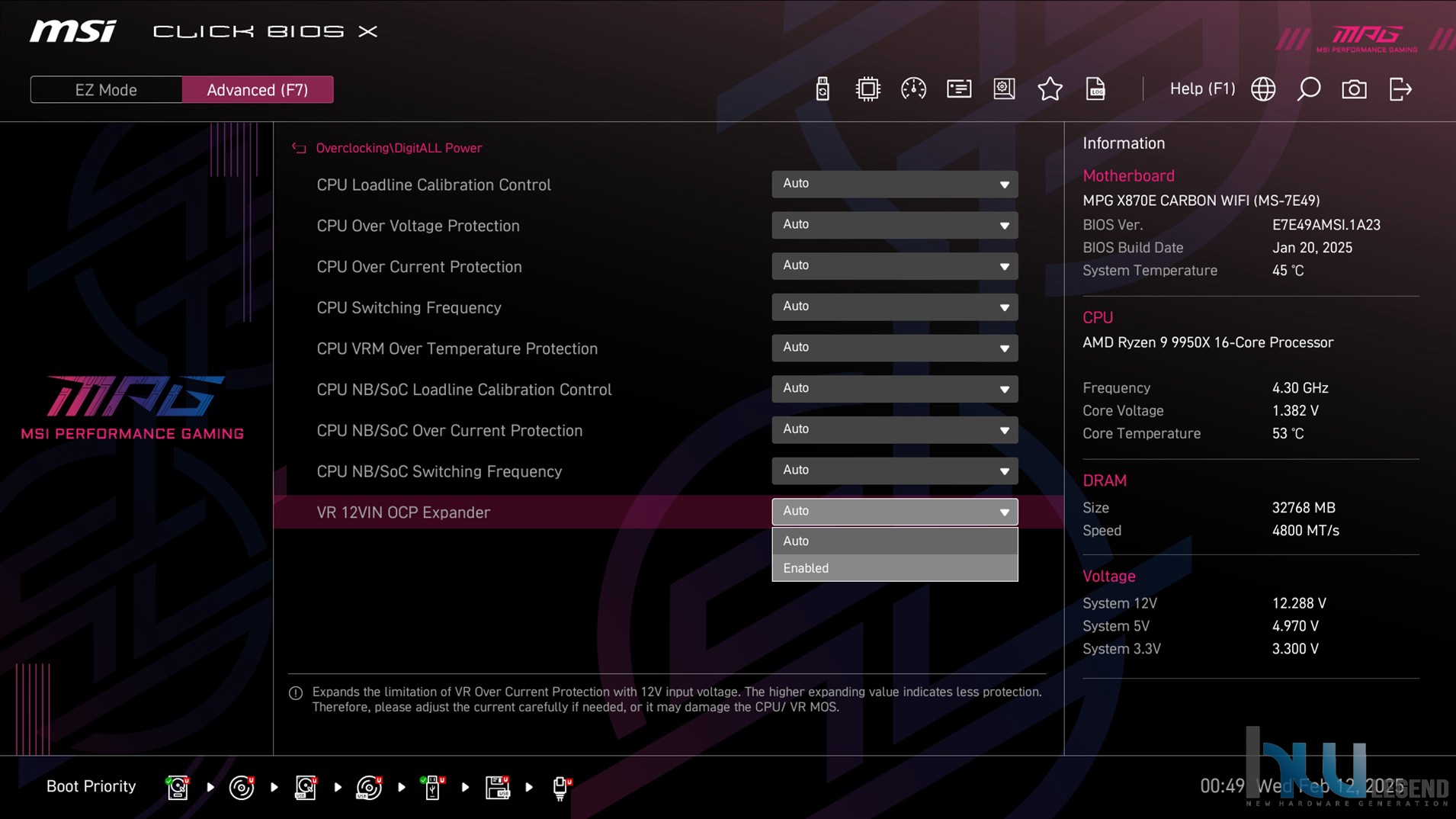The height and width of the screenshot is (819, 1456).
Task: Click DRAM speed 4800 MT/s value
Action: 1305,531
